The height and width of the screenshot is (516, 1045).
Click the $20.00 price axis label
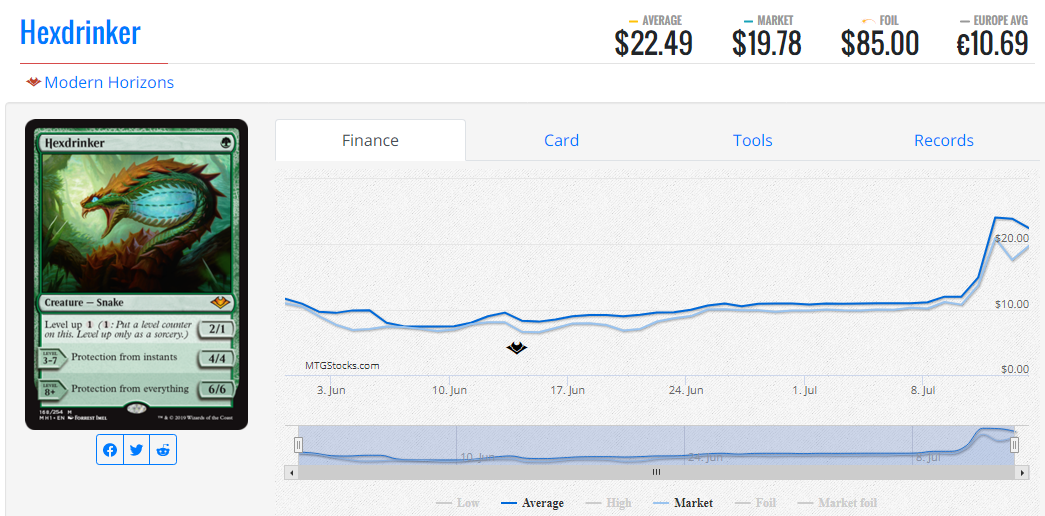pyautogui.click(x=1012, y=238)
